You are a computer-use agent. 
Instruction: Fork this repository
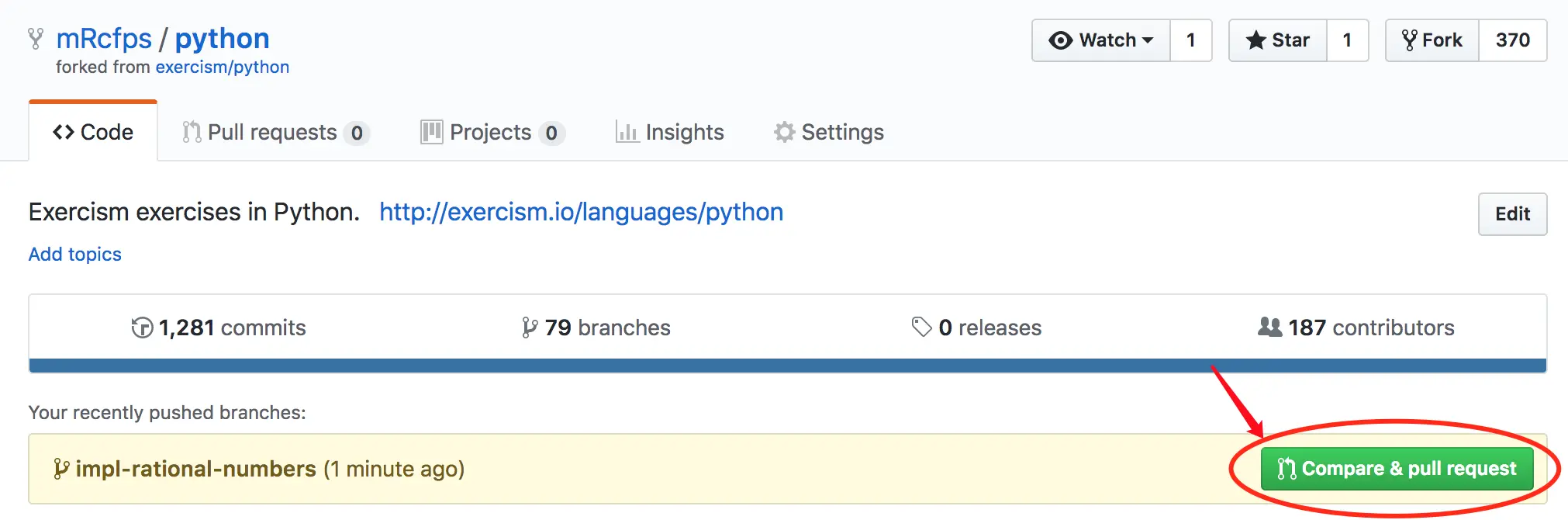1432,40
